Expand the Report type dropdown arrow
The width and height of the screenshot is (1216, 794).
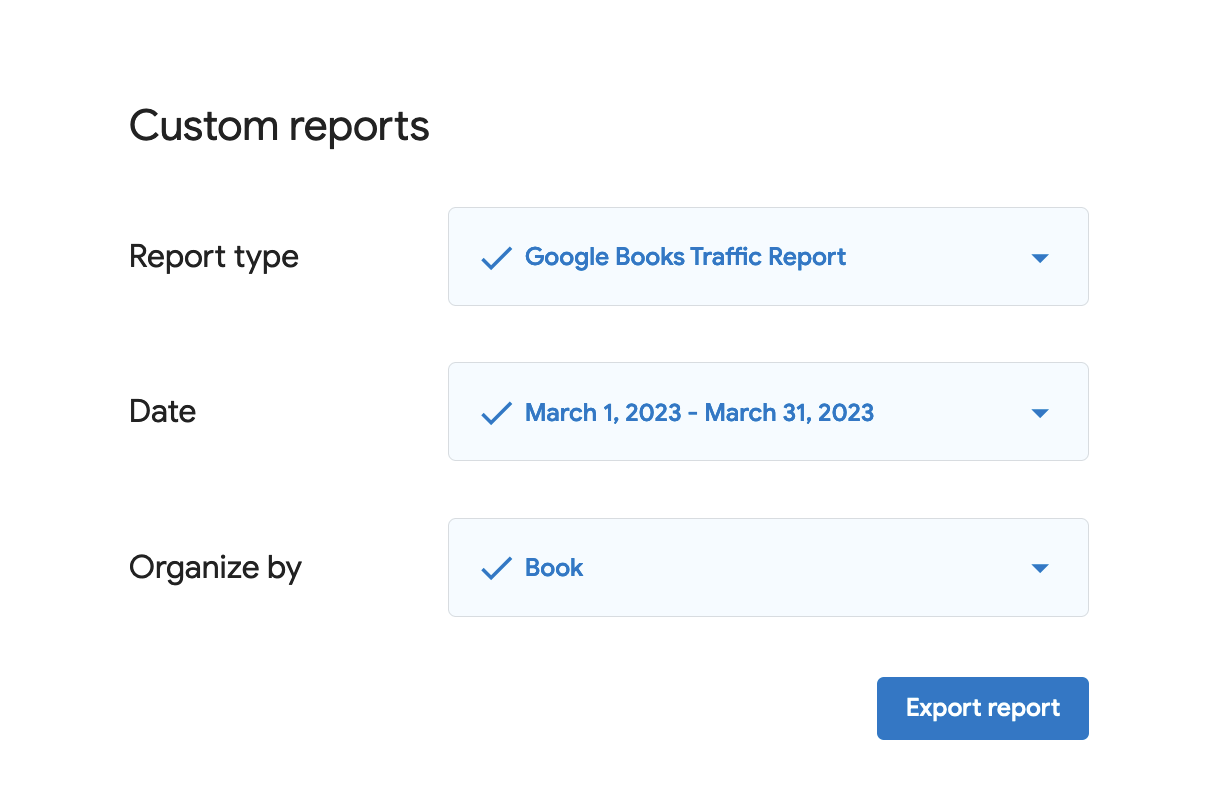pyautogui.click(x=1039, y=258)
